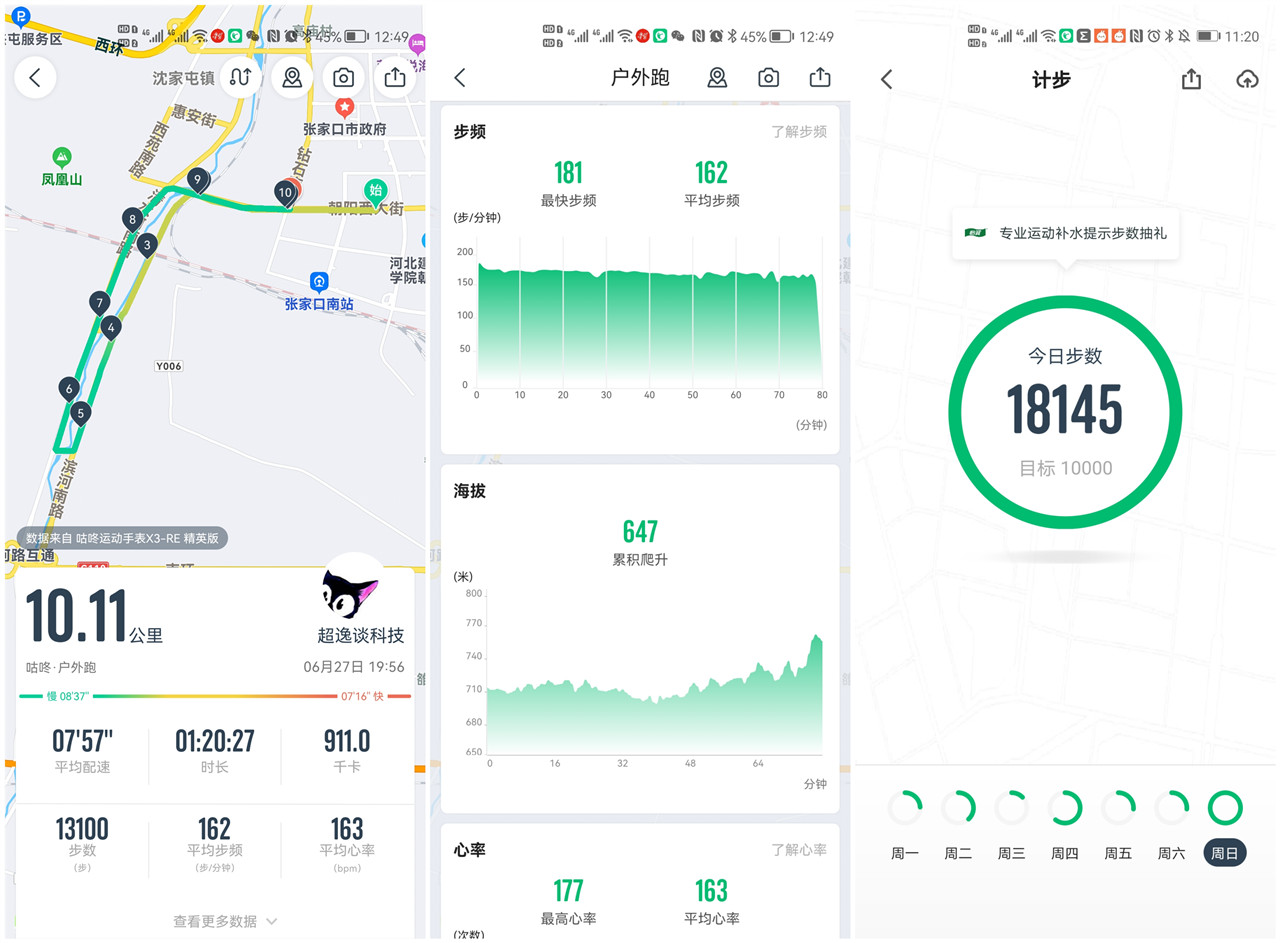Switch to the 周一 step tab
The height and width of the screenshot is (943, 1280).
pyautogui.click(x=905, y=825)
